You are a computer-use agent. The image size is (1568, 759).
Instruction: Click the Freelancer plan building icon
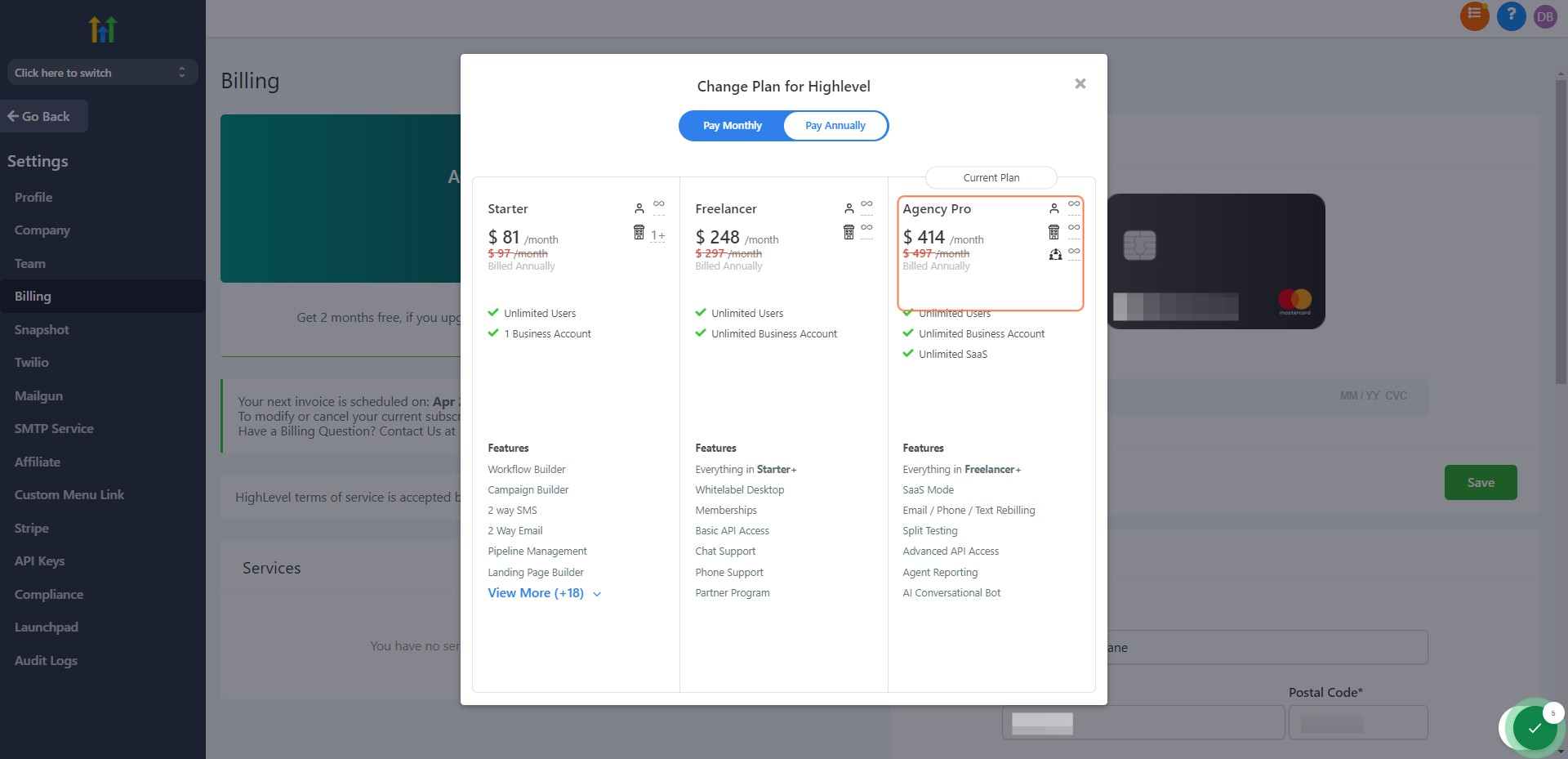click(849, 233)
